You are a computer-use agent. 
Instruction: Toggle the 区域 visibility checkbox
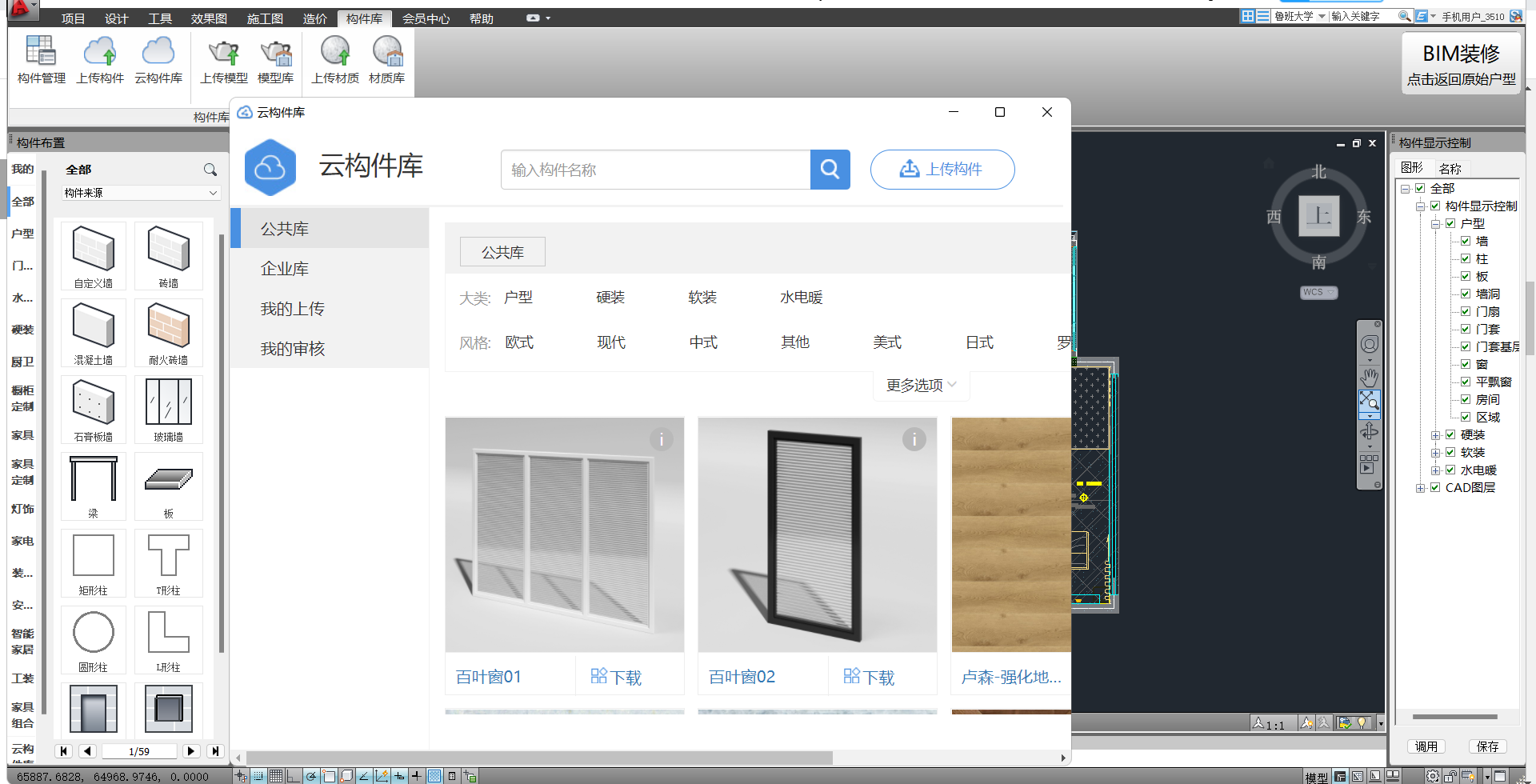(1466, 417)
